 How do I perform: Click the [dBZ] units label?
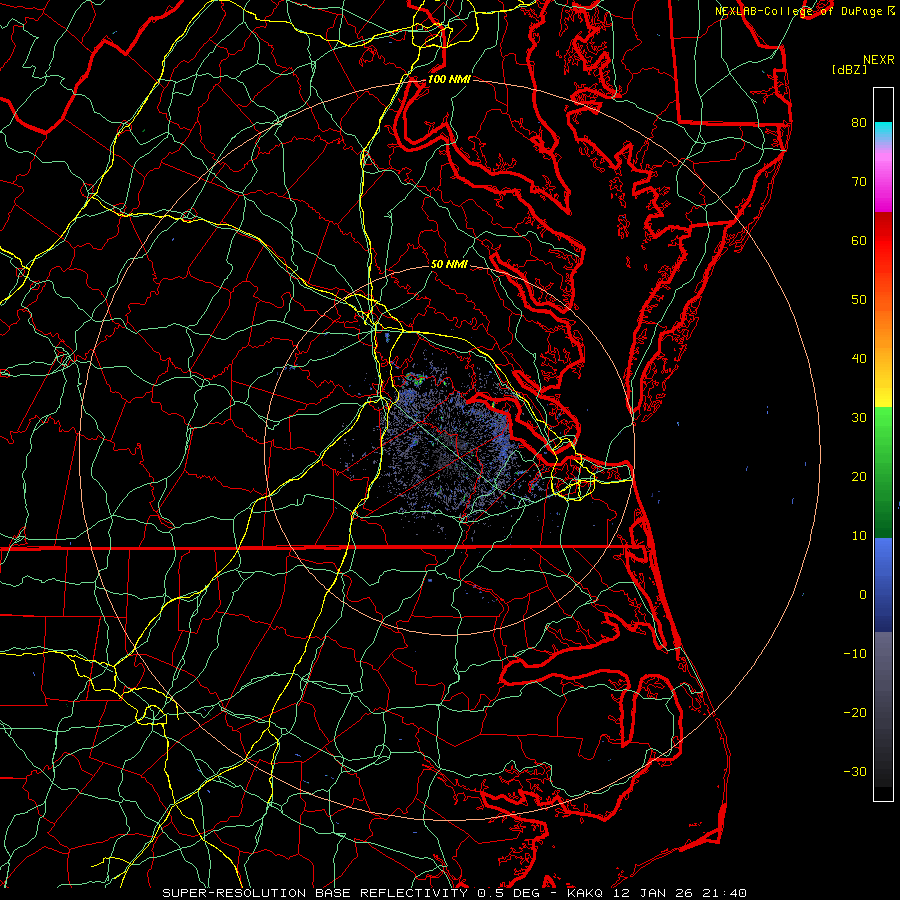point(848,69)
